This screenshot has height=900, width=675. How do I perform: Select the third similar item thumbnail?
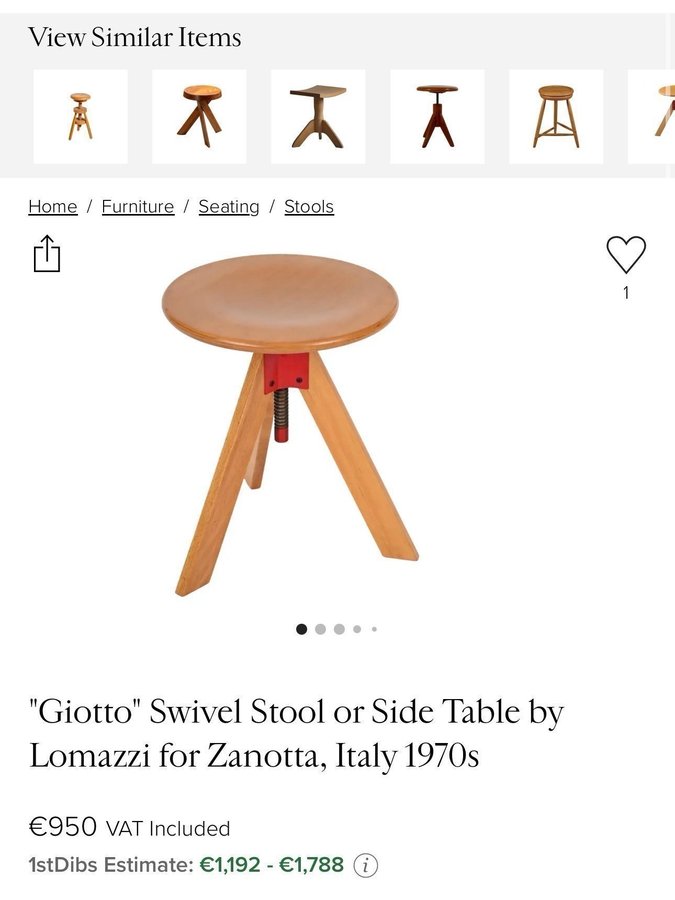pyautogui.click(x=318, y=117)
